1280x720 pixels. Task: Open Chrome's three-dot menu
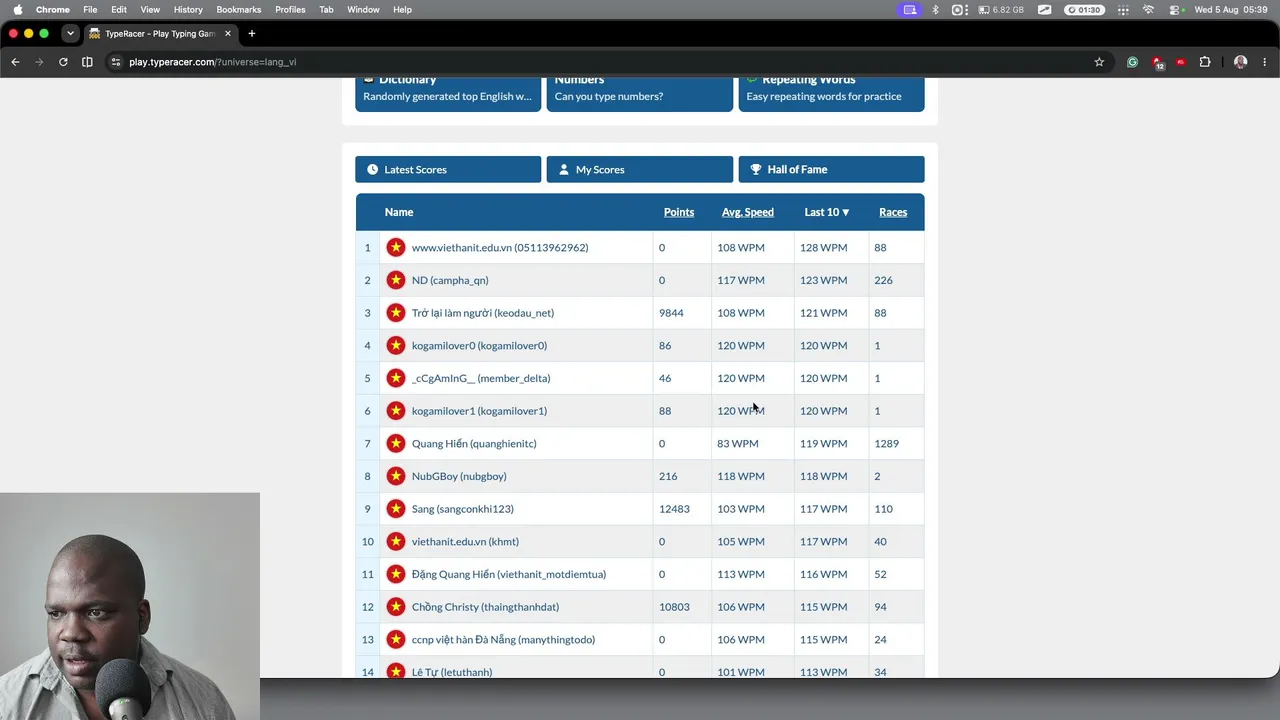tap(1264, 62)
